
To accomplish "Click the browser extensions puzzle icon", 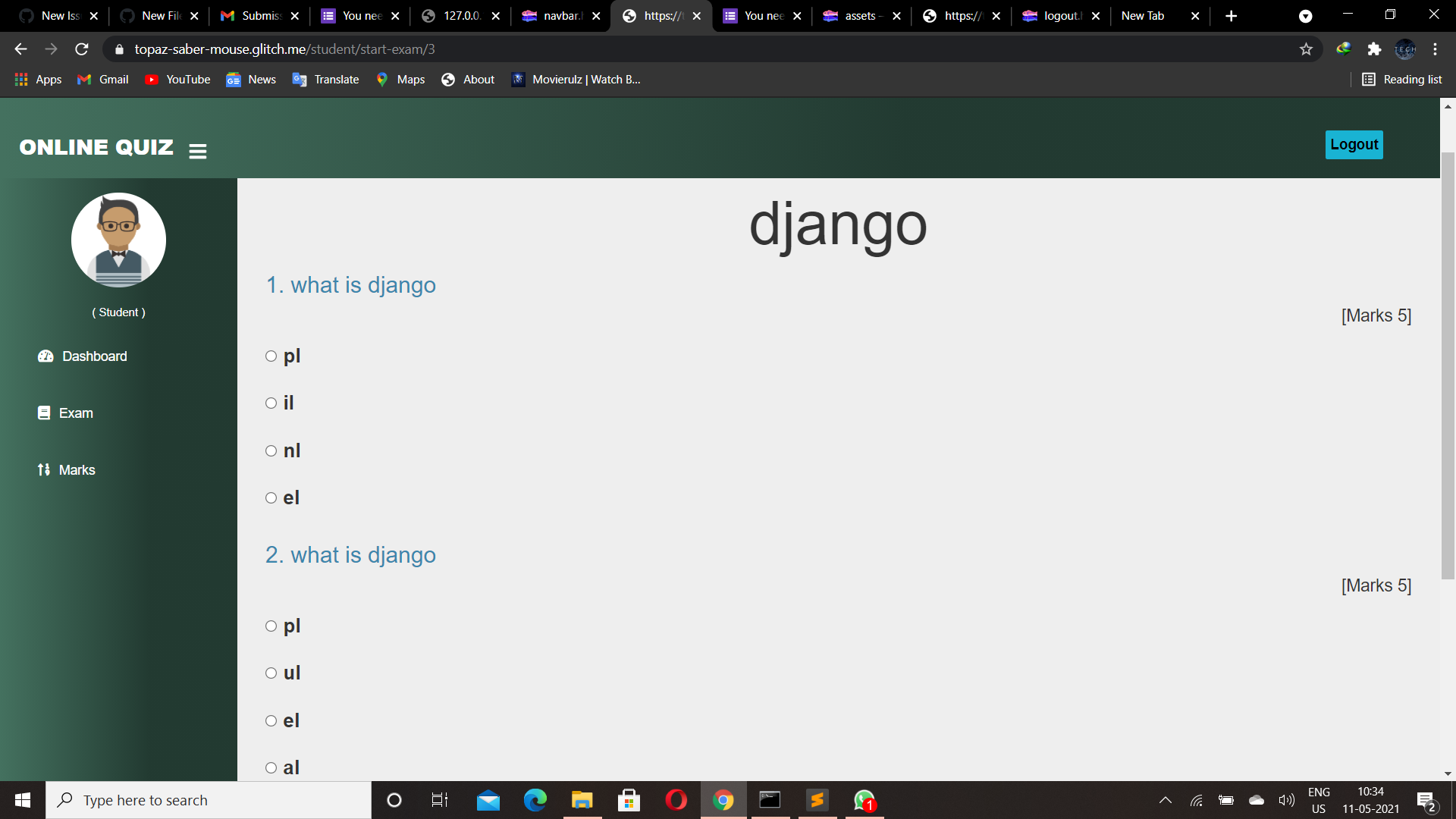I will pos(1375,49).
